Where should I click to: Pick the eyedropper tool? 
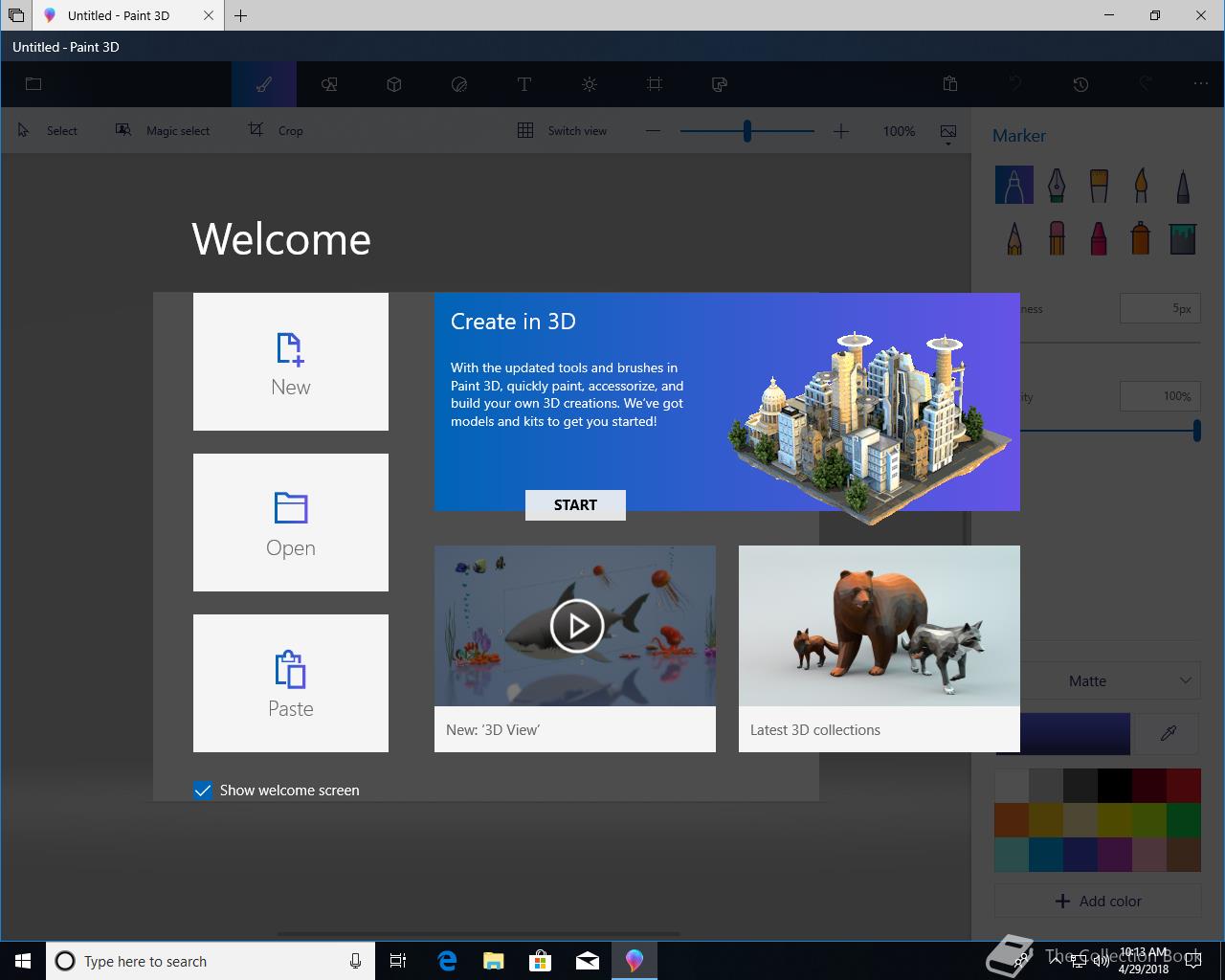tap(1169, 733)
